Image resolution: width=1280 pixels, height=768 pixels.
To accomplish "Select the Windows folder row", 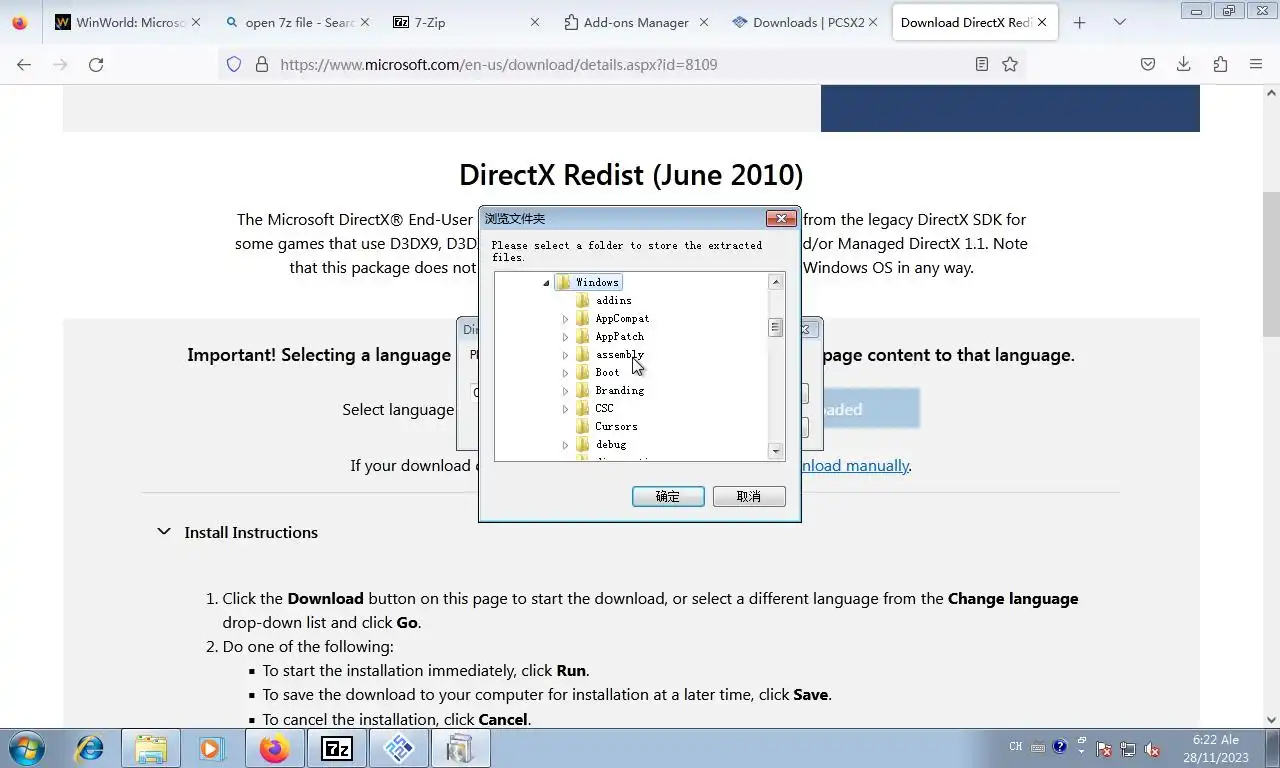I will click(588, 282).
